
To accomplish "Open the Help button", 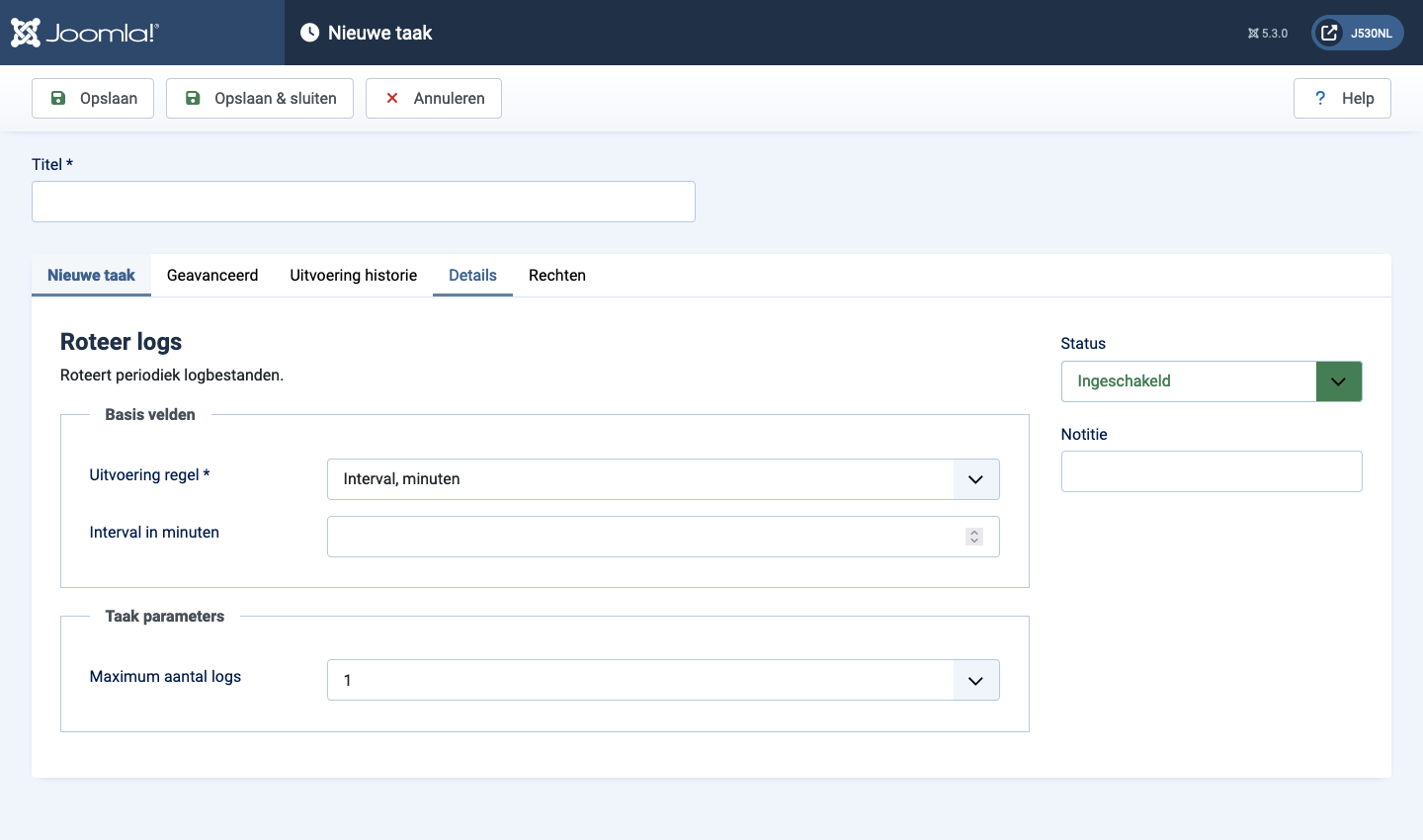I will tap(1342, 98).
